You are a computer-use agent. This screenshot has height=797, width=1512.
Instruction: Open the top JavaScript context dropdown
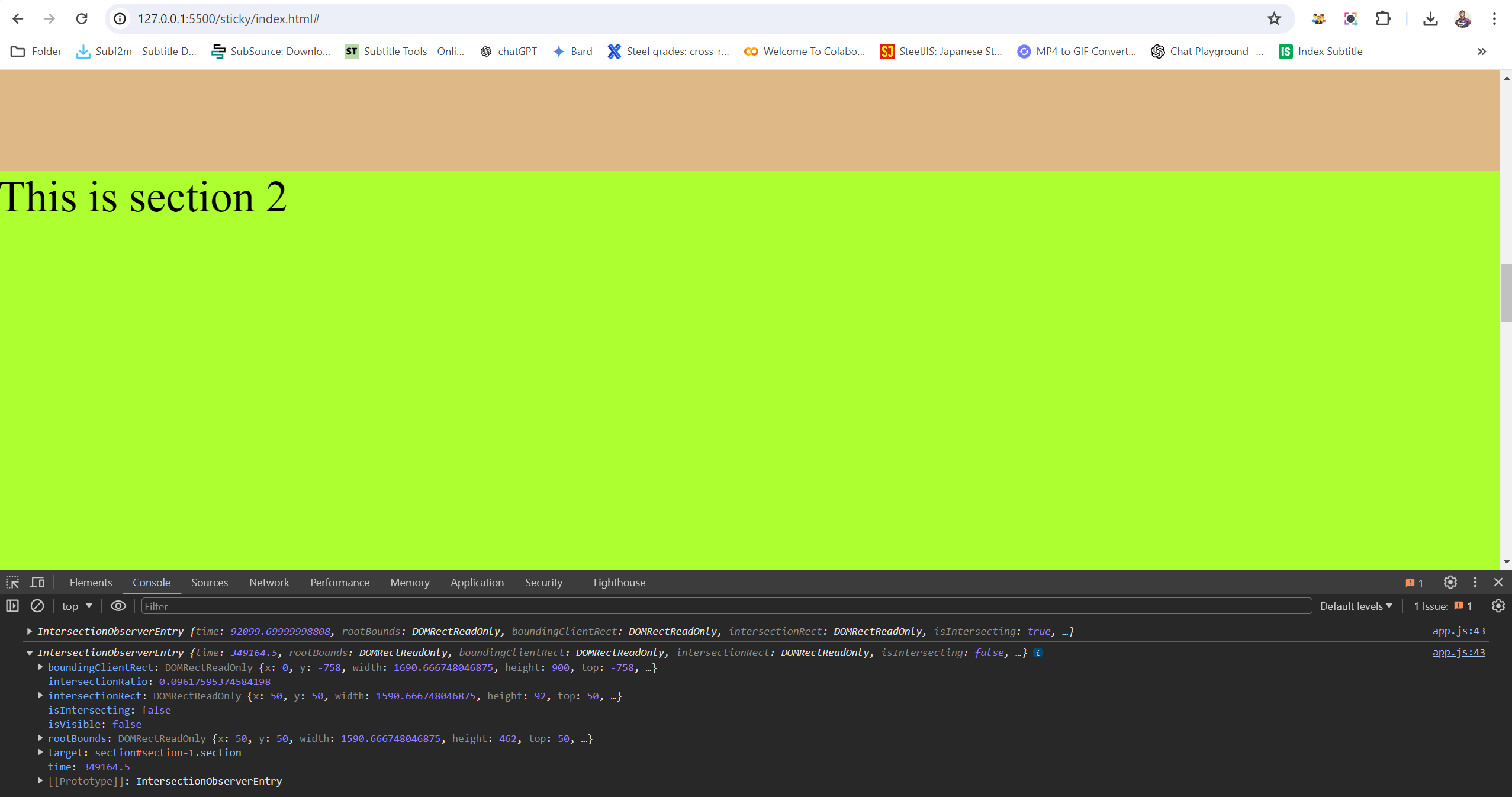click(x=77, y=606)
